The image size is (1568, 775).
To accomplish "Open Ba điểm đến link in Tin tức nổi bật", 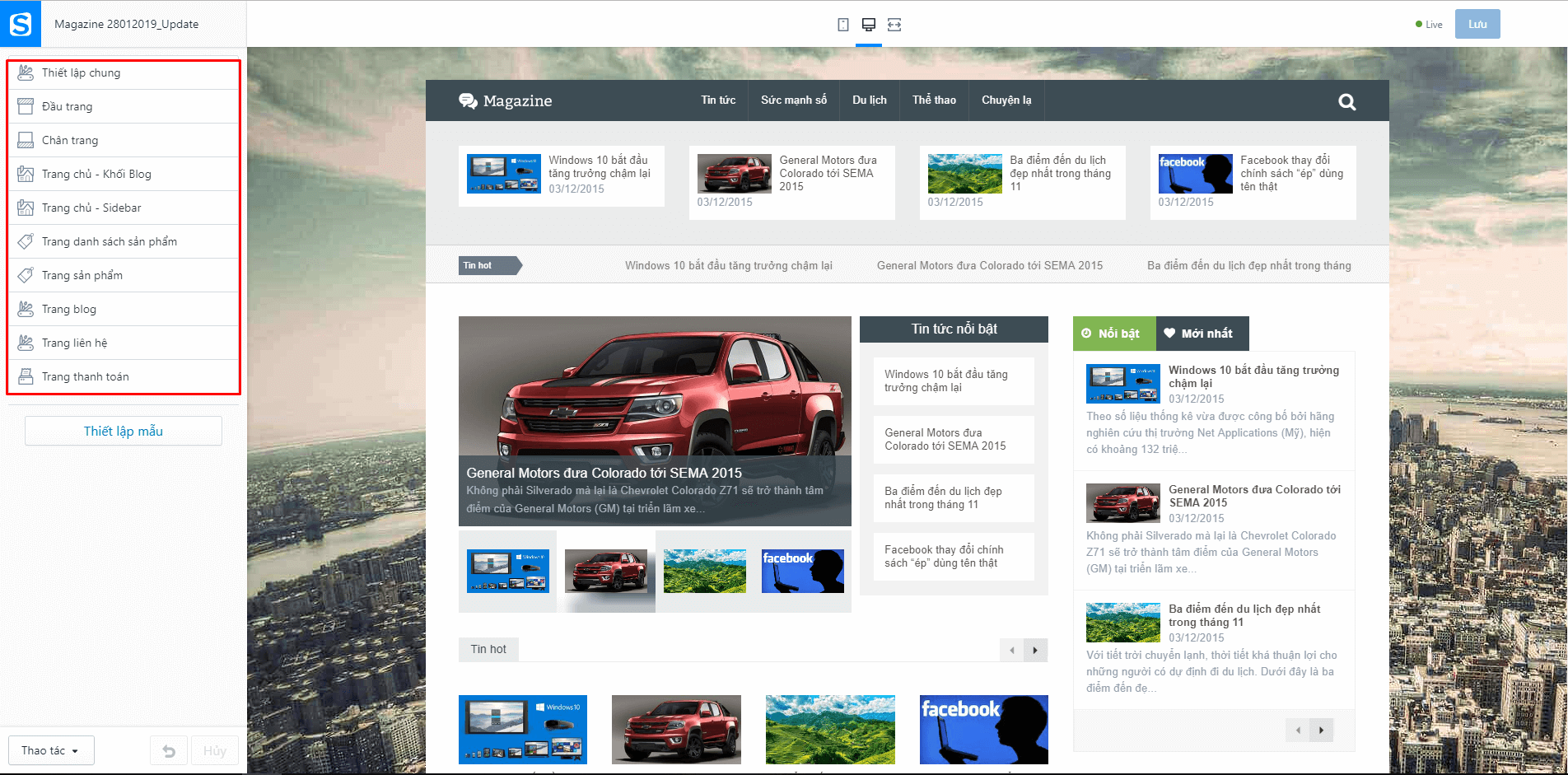I will tap(943, 497).
